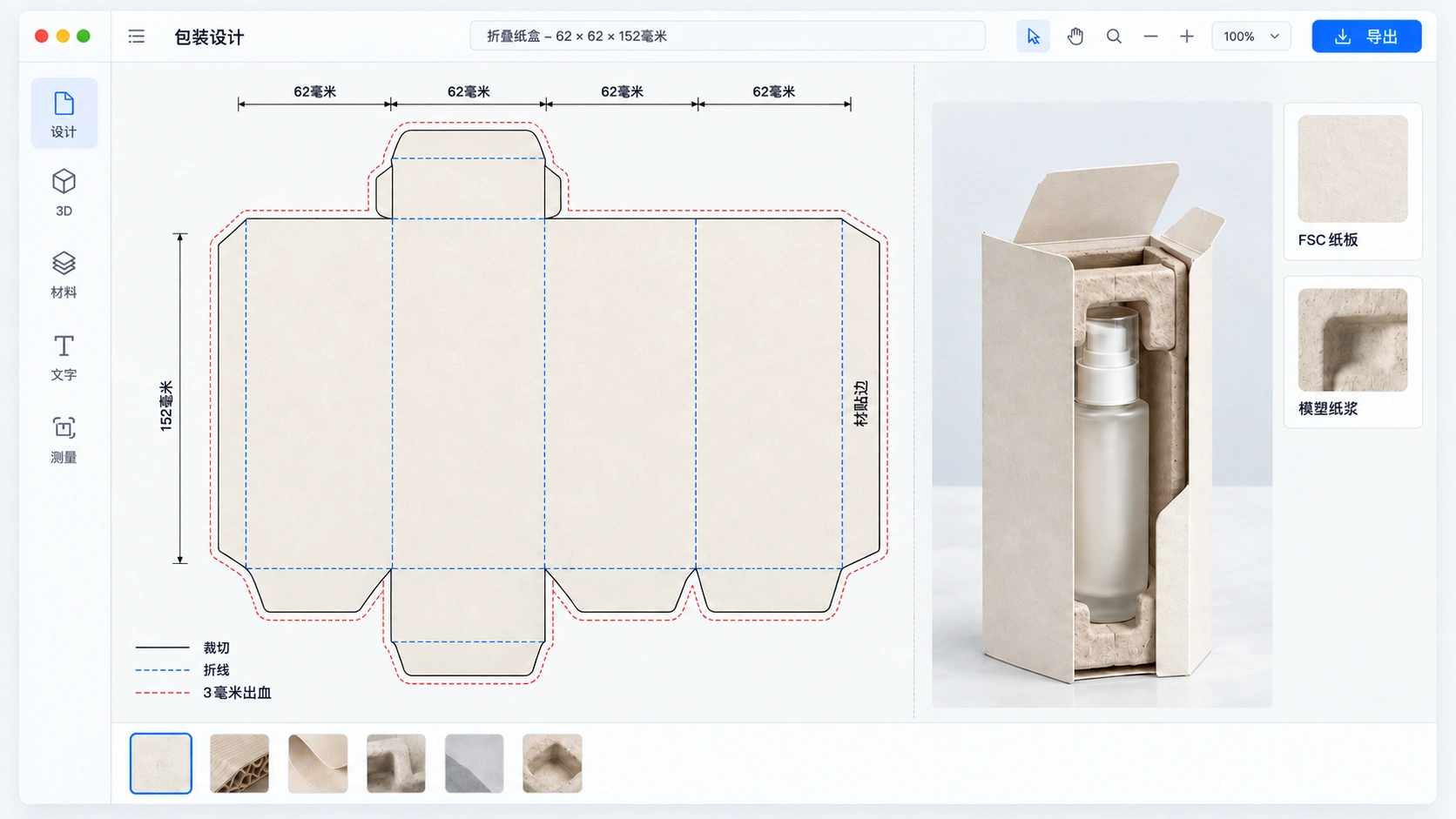1456x819 pixels.
Task: Open the 材料 (Materials) panel
Action: coord(64,274)
